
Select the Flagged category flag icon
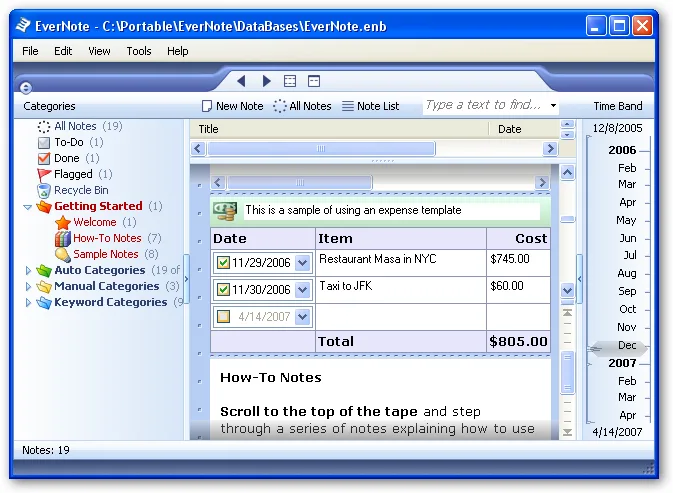point(44,174)
